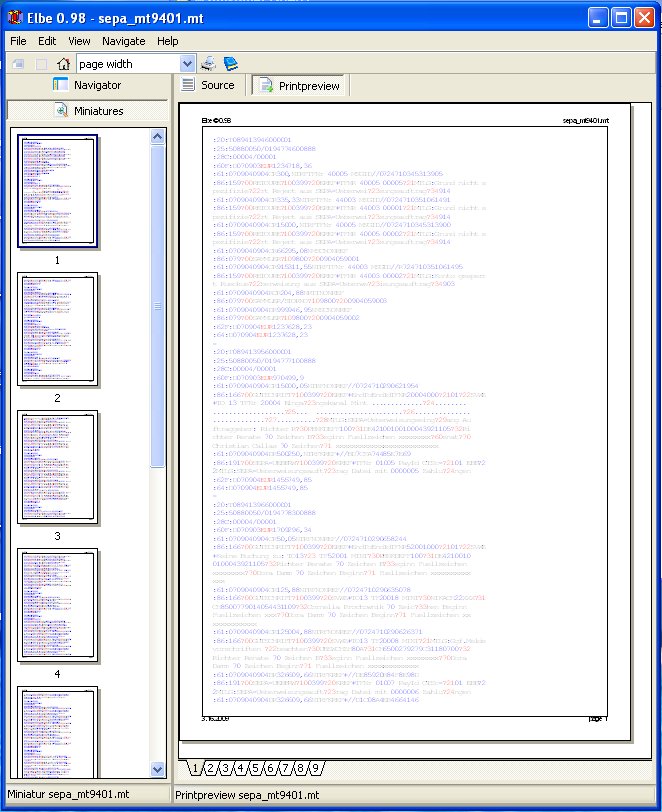
Task: Open the page width zoom dropdown
Action: click(187, 64)
